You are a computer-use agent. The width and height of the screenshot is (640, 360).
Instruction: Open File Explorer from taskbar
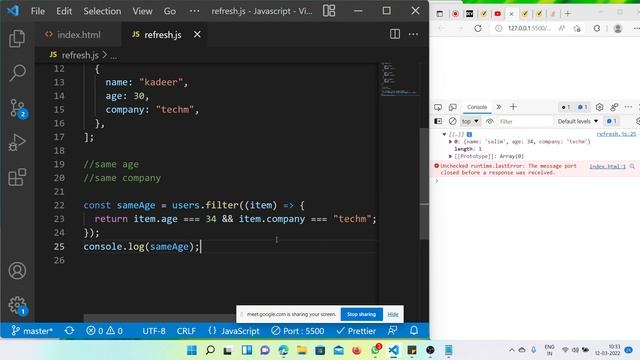click(x=302, y=350)
